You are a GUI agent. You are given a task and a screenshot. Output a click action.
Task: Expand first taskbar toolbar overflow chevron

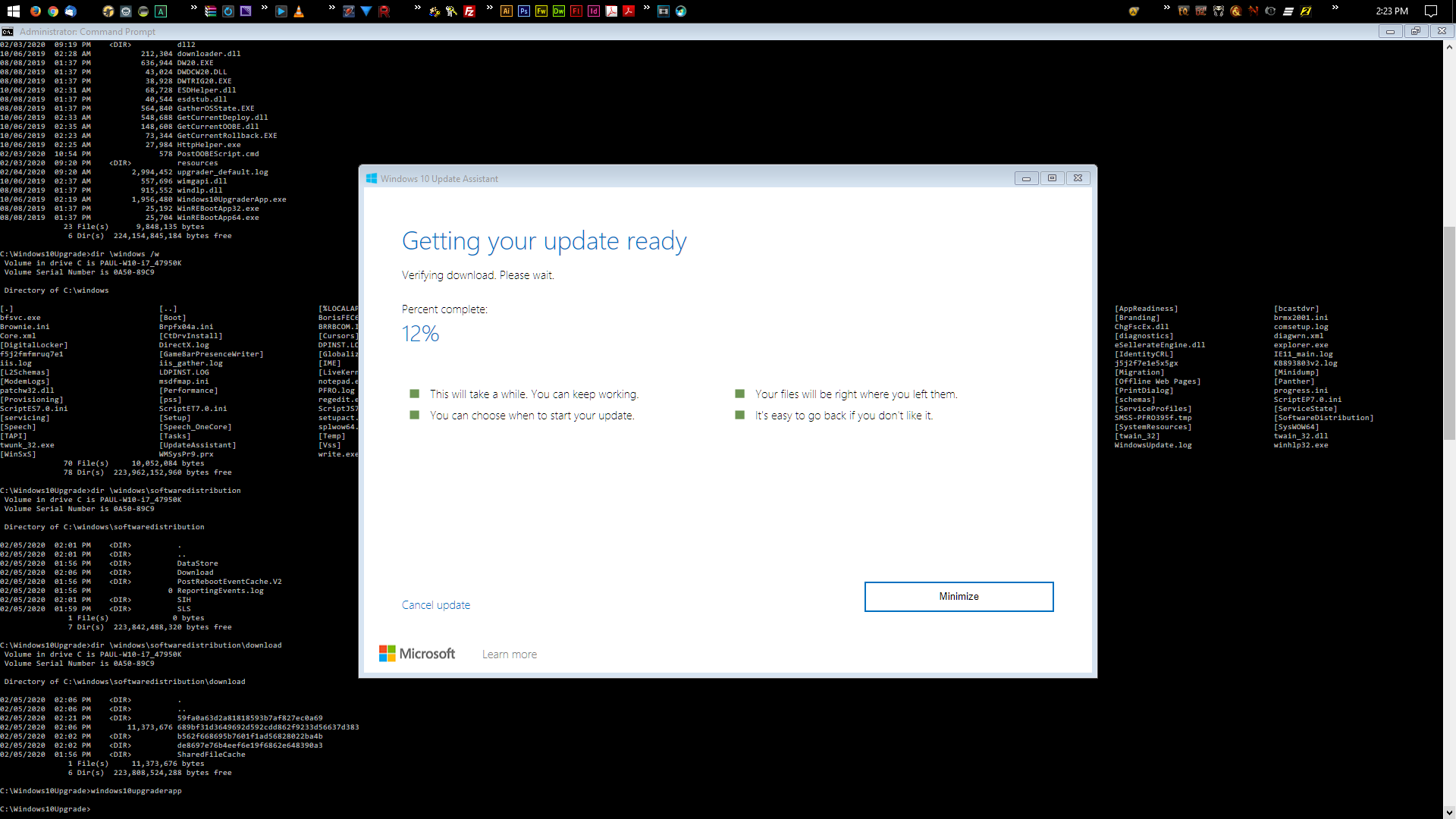pos(193,8)
